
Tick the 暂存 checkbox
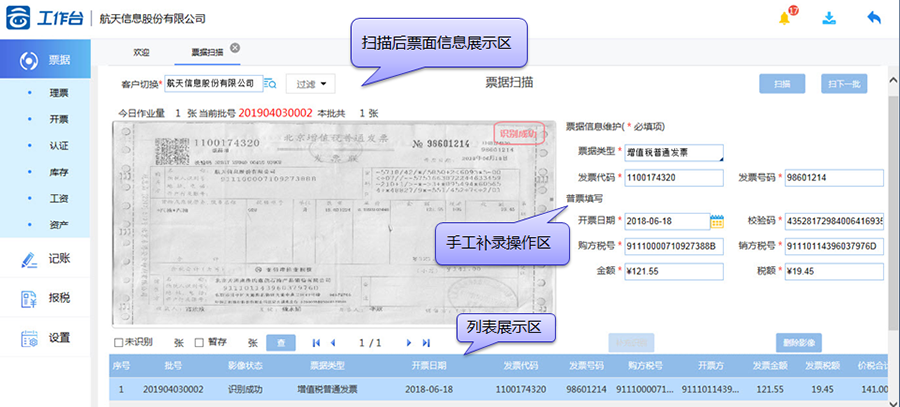(198, 343)
